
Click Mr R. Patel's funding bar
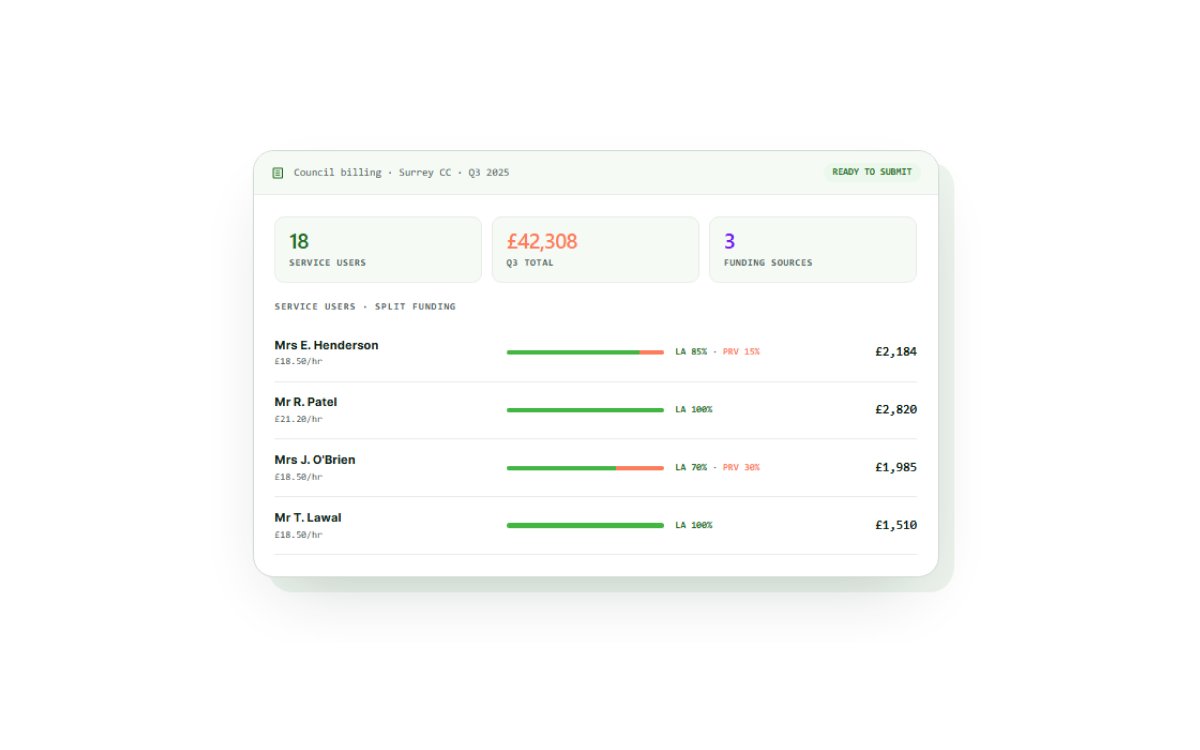pyautogui.click(x=585, y=410)
